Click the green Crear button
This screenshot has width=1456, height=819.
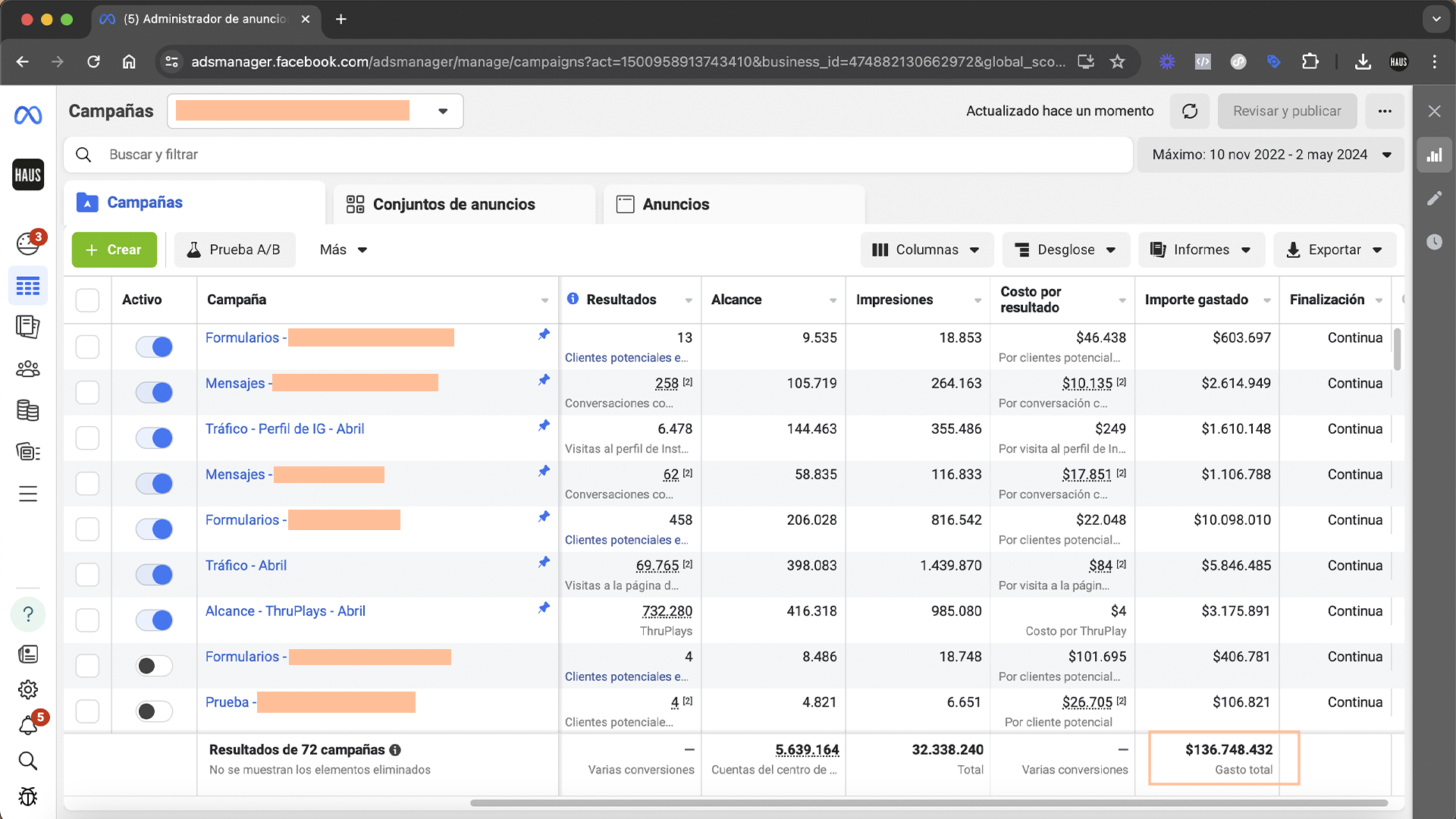point(115,250)
